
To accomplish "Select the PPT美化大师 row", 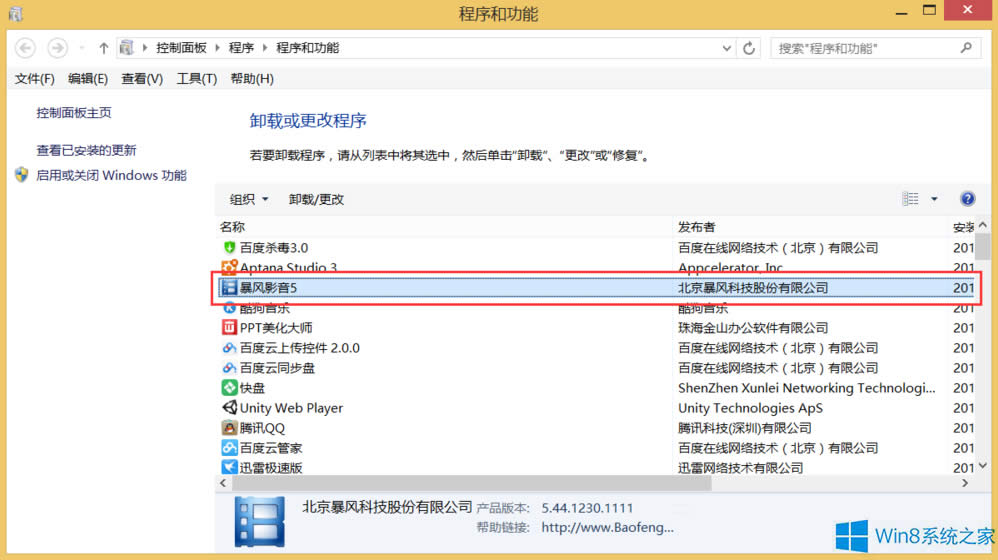I will click(x=596, y=328).
